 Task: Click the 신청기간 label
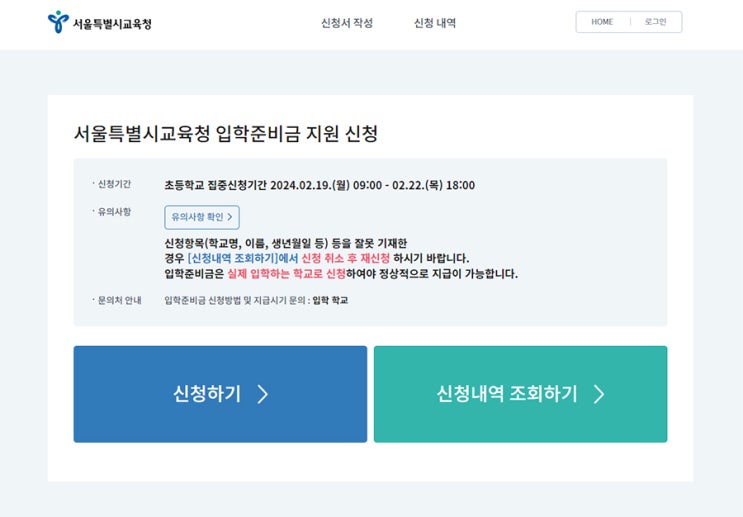coord(114,184)
